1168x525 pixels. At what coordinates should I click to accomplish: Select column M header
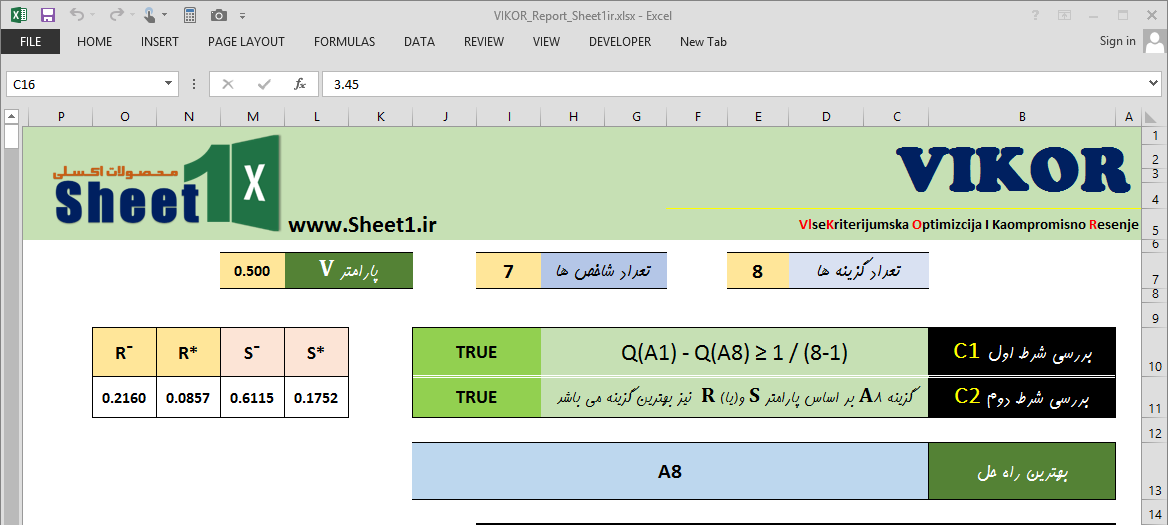(253, 116)
